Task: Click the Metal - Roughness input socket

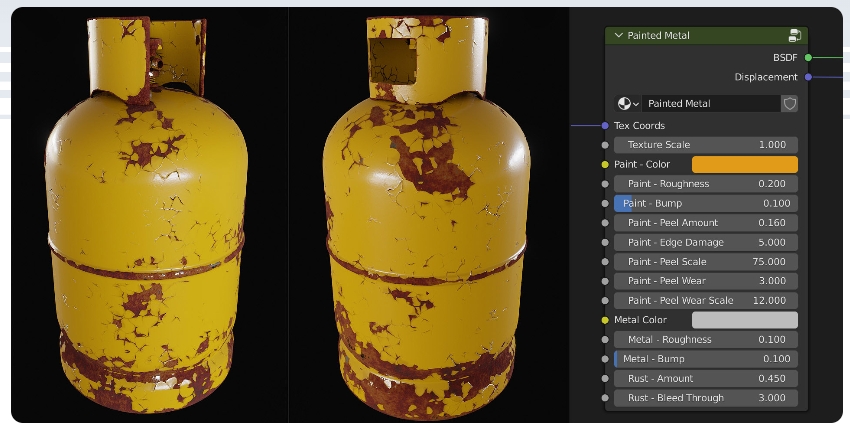Action: pos(605,339)
